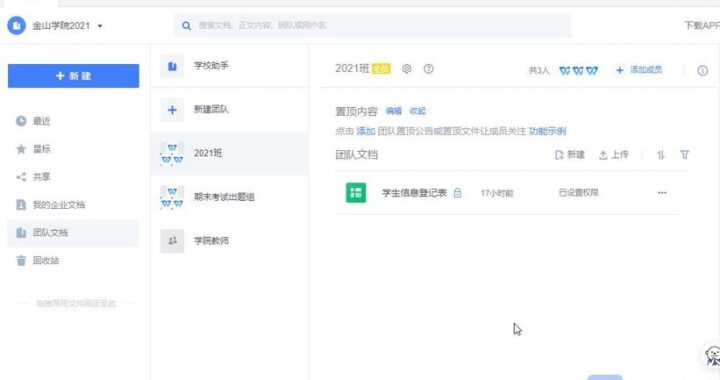Click the 2021班 team avatar icon
This screenshot has width=720, height=380.
[x=172, y=154]
